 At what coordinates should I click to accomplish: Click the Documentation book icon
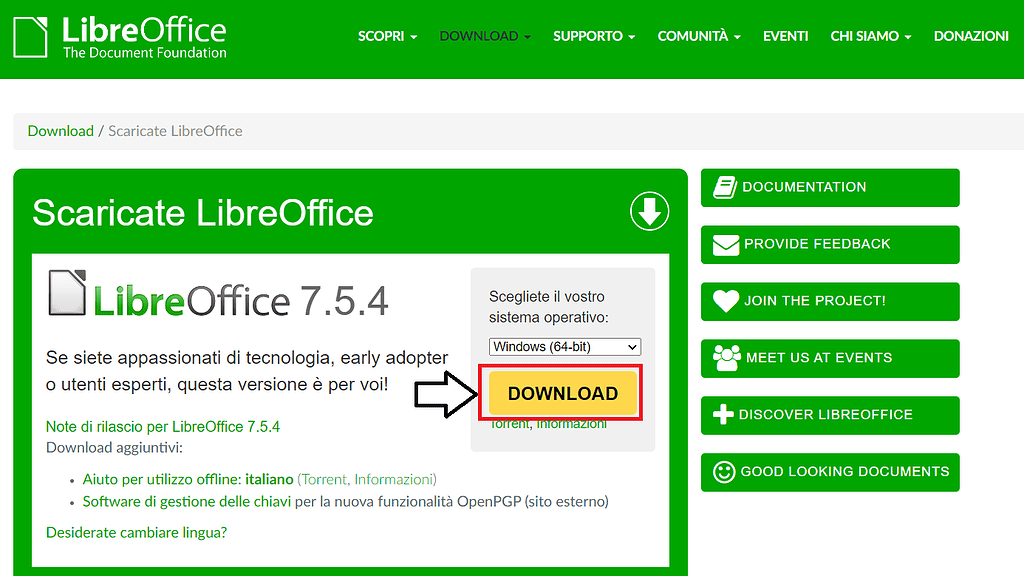(725, 187)
